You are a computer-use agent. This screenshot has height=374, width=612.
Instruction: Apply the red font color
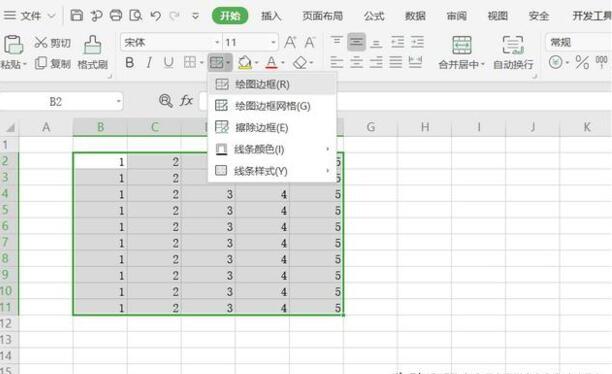(272, 62)
